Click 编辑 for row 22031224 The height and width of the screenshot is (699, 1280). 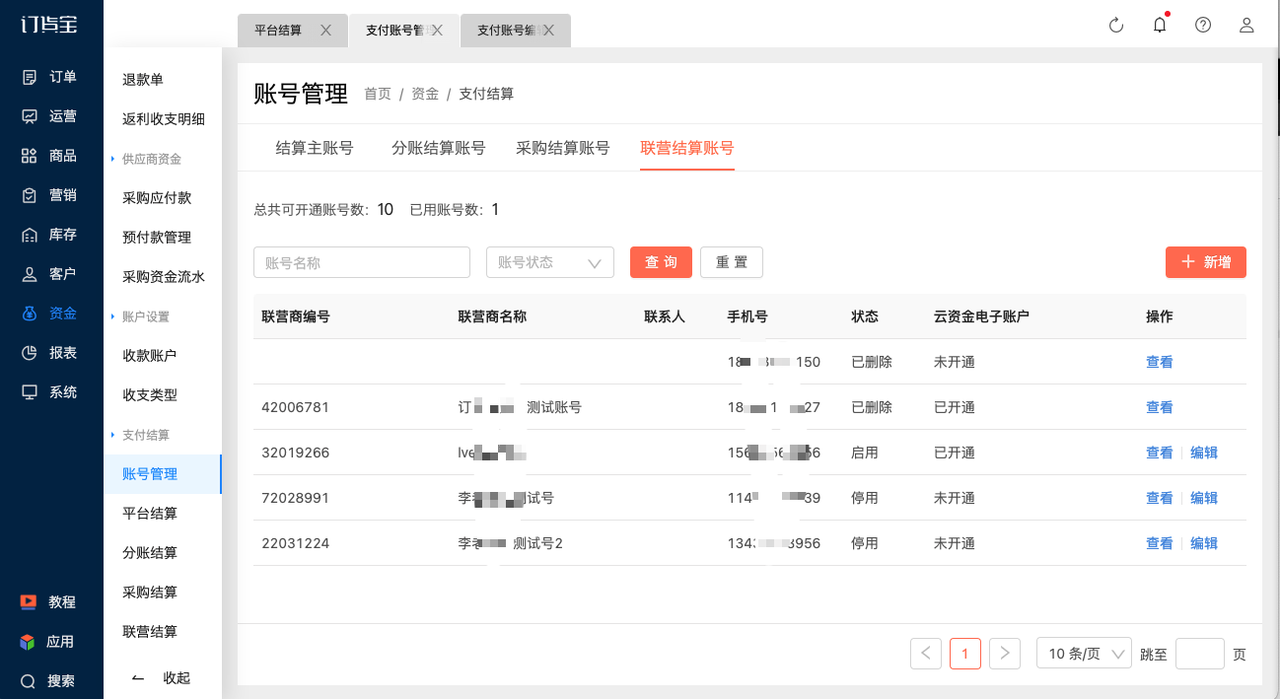point(1204,543)
